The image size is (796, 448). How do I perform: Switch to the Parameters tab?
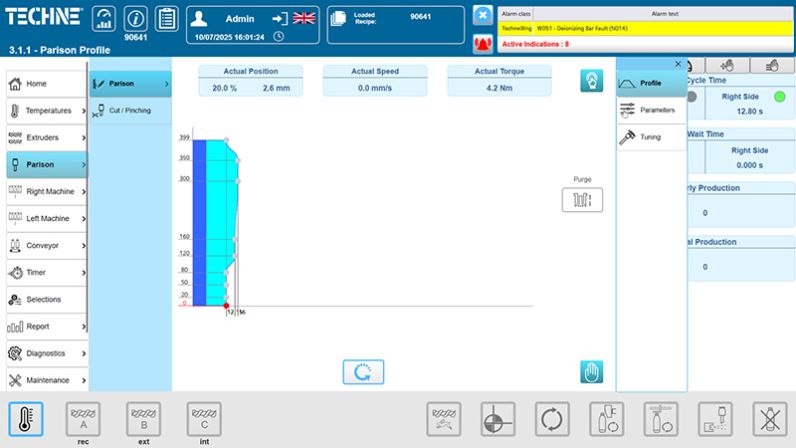(651, 110)
